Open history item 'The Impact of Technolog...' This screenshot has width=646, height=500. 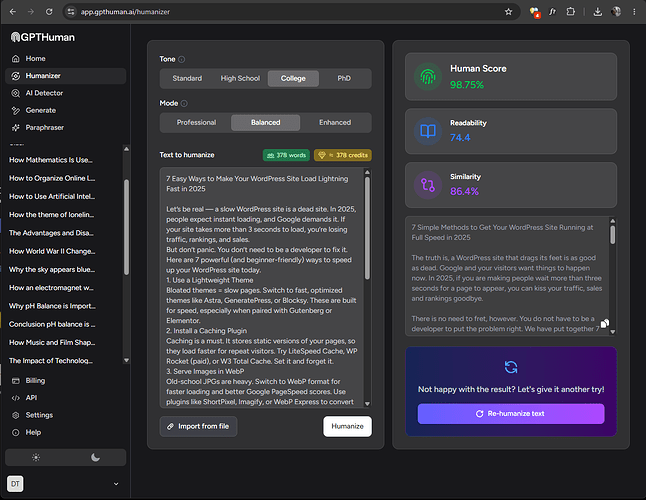pos(51,361)
